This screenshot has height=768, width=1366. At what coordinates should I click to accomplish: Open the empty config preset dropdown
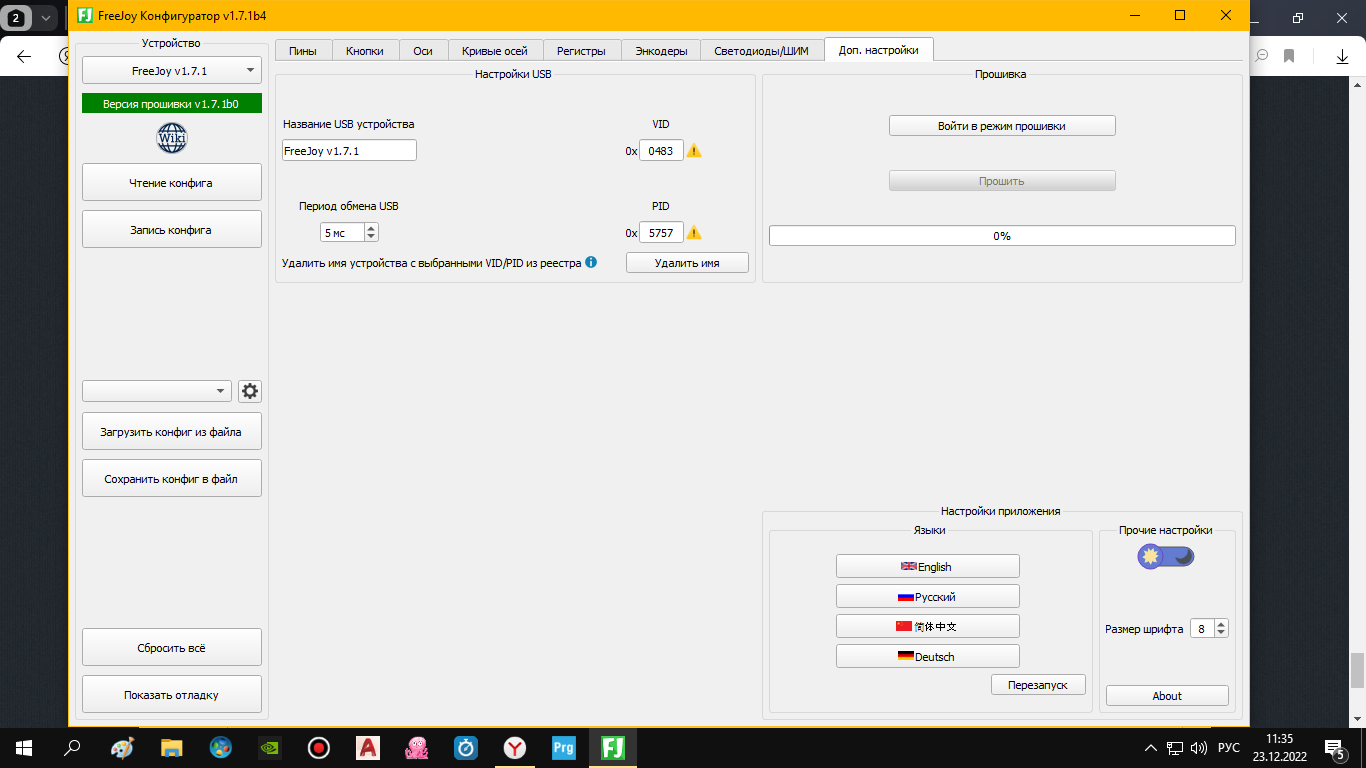click(x=157, y=391)
